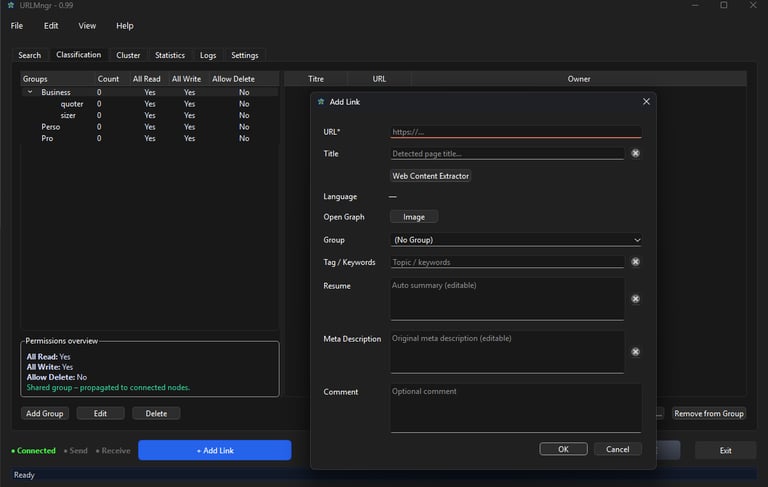768x487 pixels.
Task: Click the clear icon beside Resume box
Action: click(x=635, y=298)
